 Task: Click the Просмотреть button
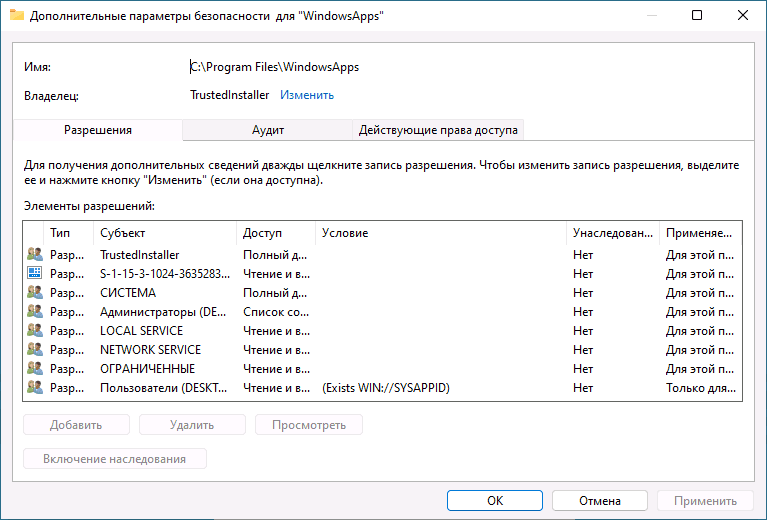tap(309, 425)
